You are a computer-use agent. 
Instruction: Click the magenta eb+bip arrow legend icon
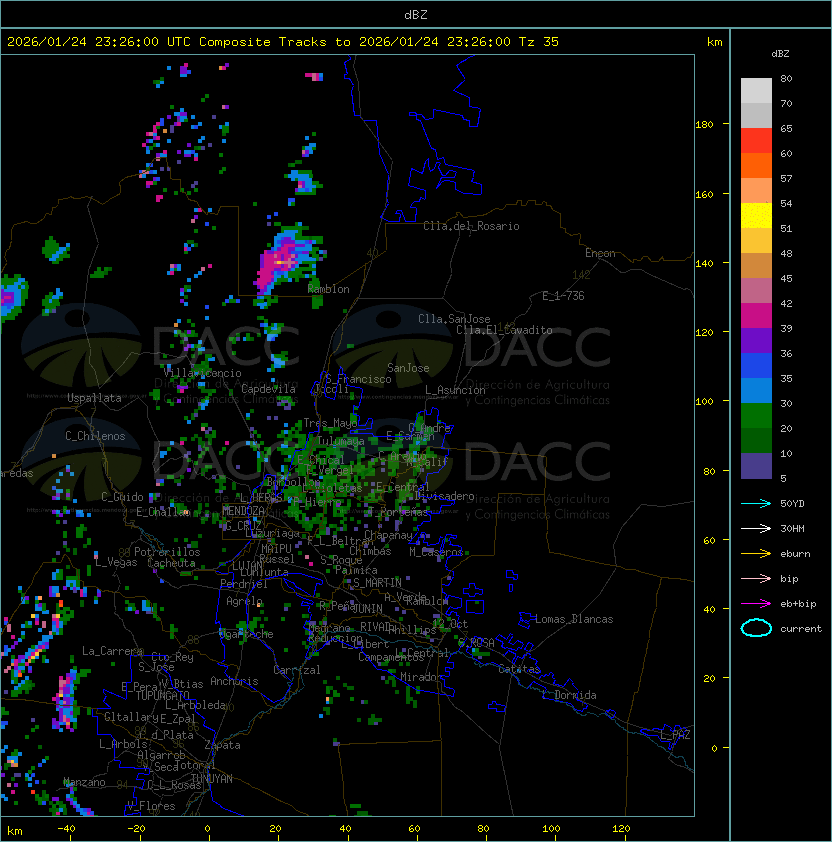click(756, 604)
